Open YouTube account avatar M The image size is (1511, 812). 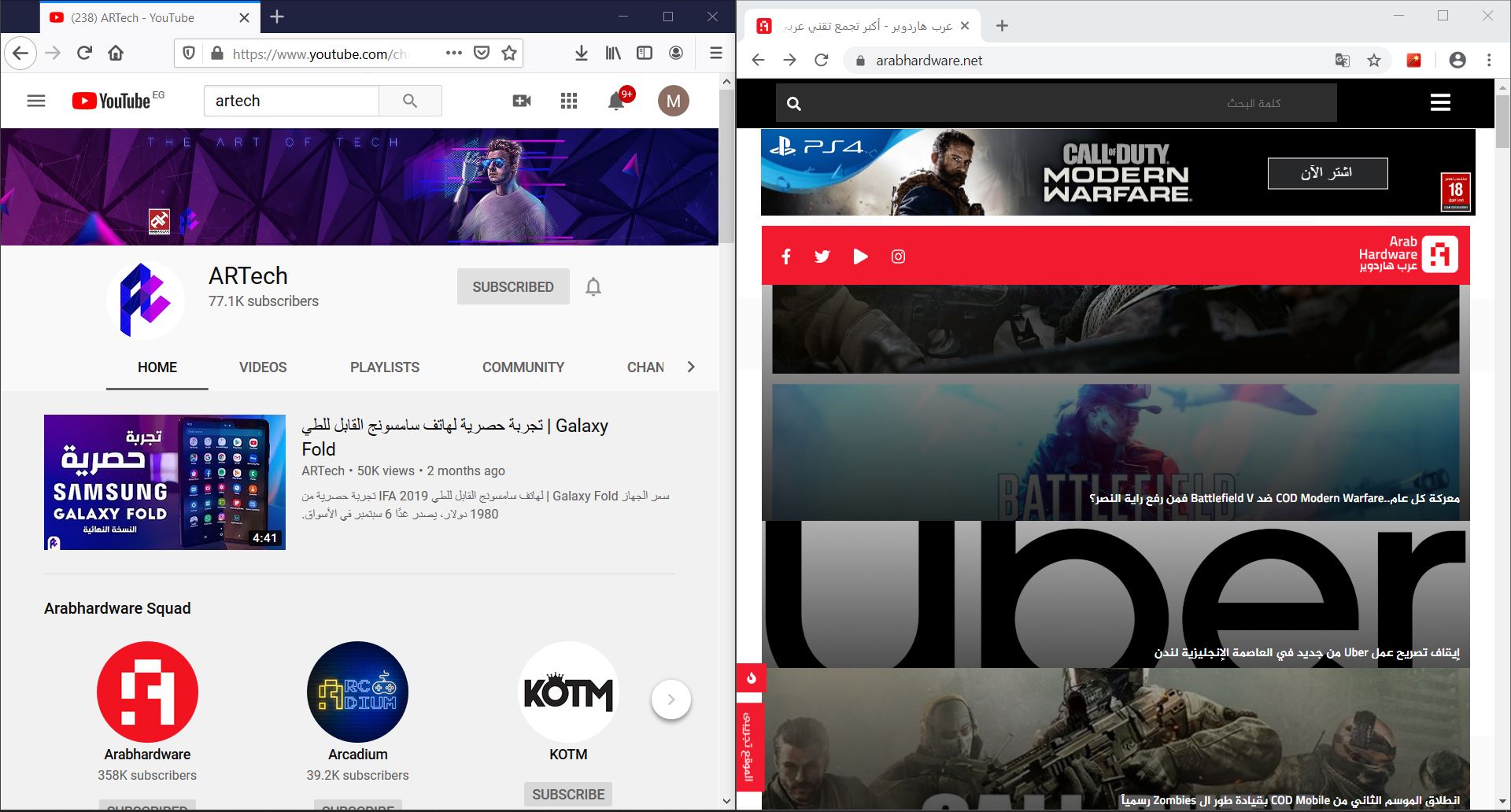coord(674,101)
